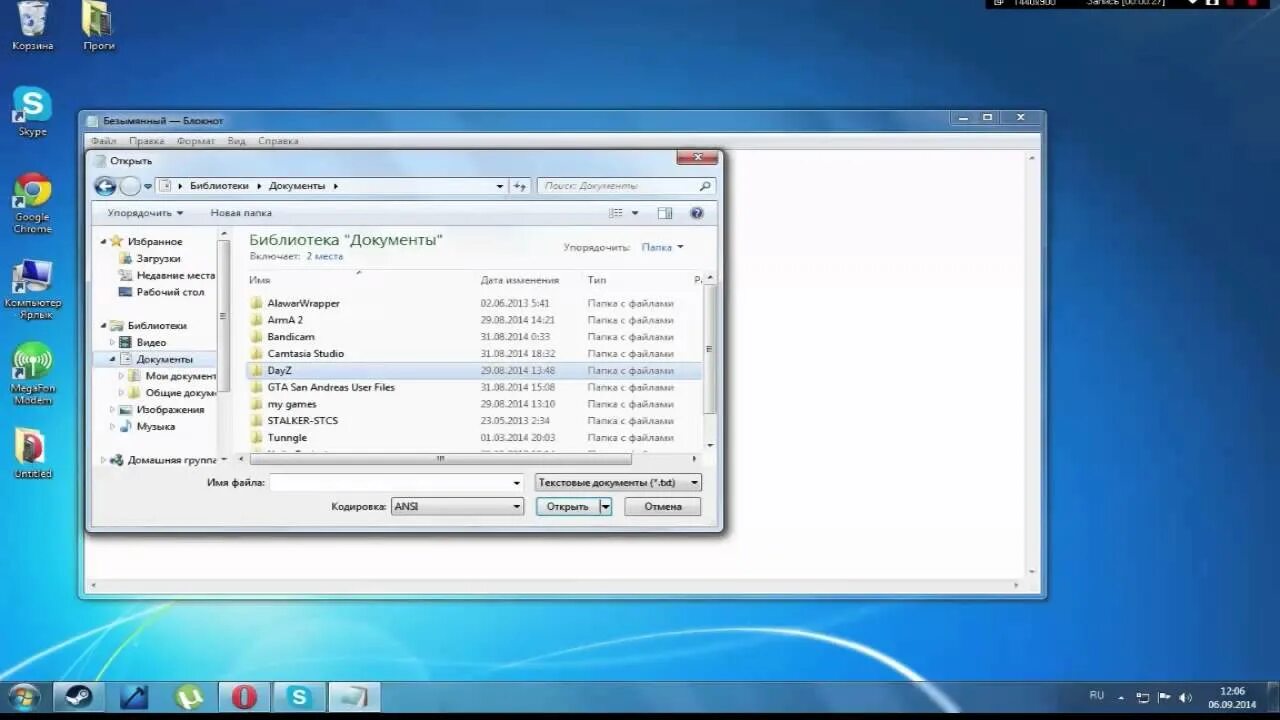Expand the Изображения library node
1280x720 pixels.
point(113,409)
